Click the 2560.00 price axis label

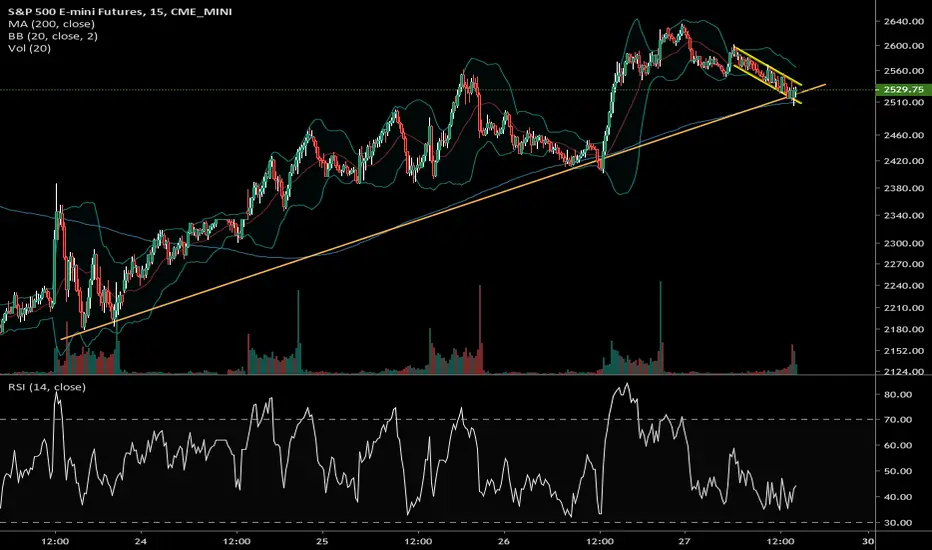[x=903, y=71]
